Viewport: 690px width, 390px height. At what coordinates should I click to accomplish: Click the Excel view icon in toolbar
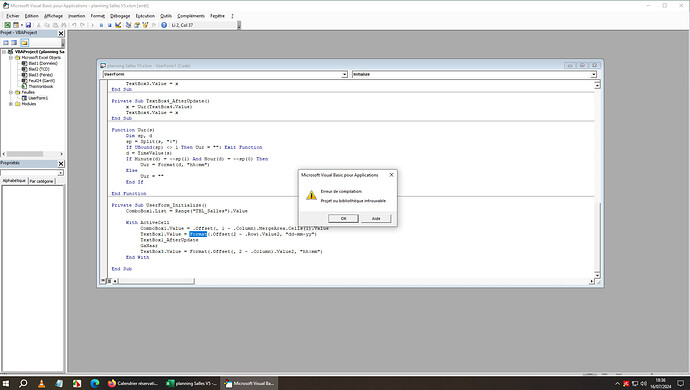coord(7,25)
